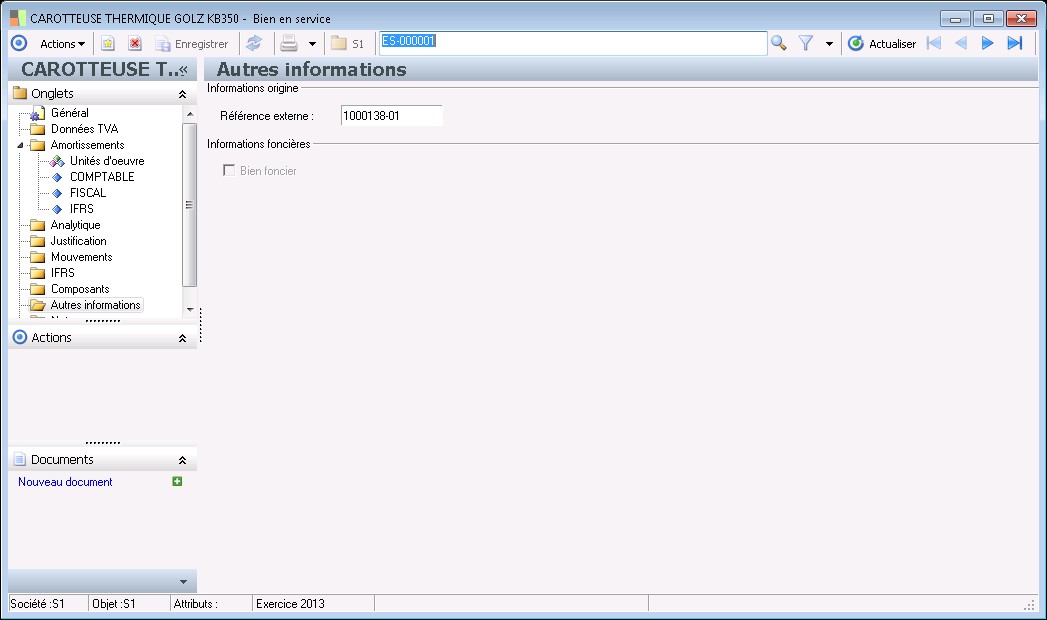Click the Société :S1 status entry

point(37,604)
